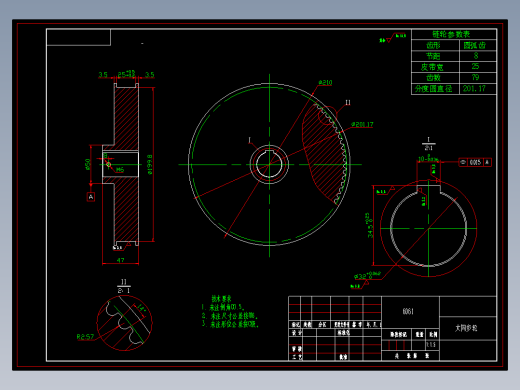
Task: Select the φ199.8 dimension on section view
Action: point(150,164)
